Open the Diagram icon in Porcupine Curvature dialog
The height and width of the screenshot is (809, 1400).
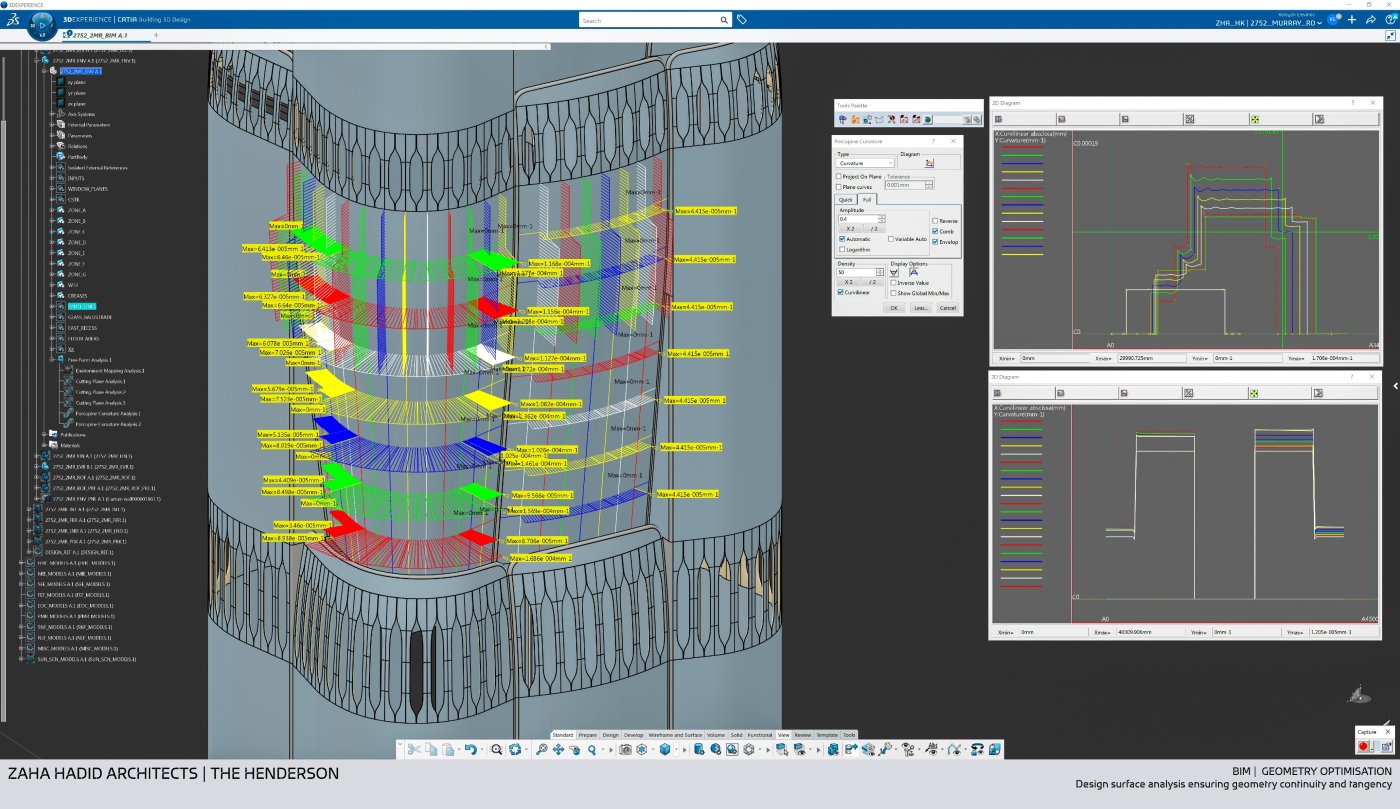click(929, 163)
